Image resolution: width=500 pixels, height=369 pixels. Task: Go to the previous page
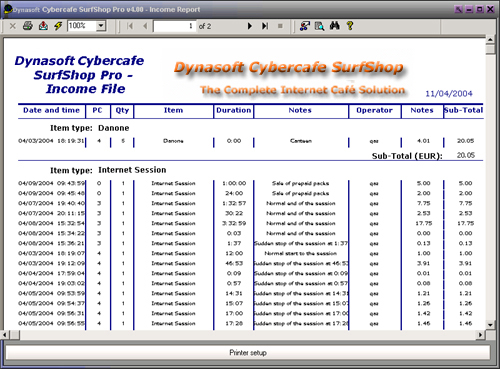tap(145, 26)
